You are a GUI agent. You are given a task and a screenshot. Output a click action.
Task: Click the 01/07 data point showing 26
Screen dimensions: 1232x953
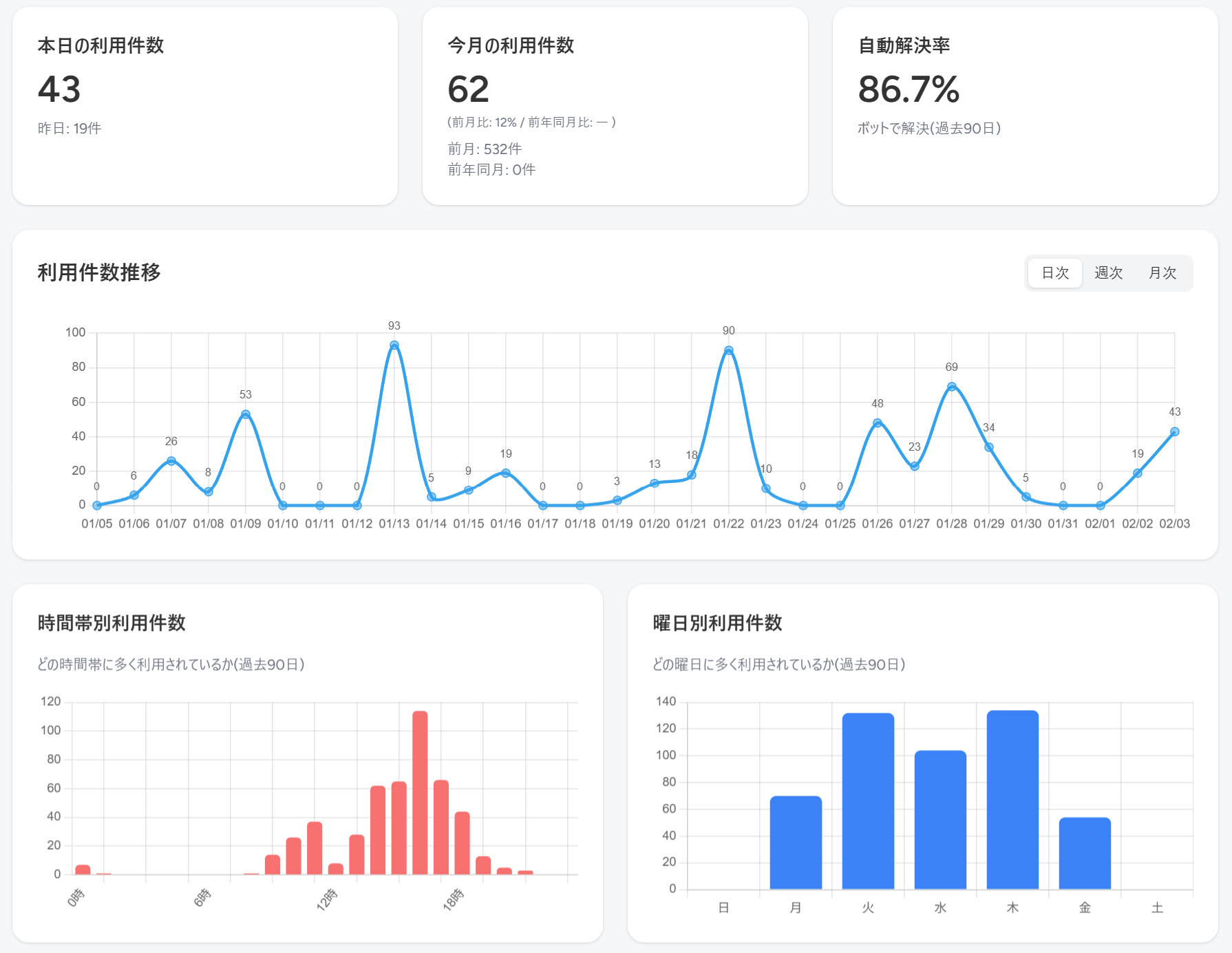tap(171, 461)
